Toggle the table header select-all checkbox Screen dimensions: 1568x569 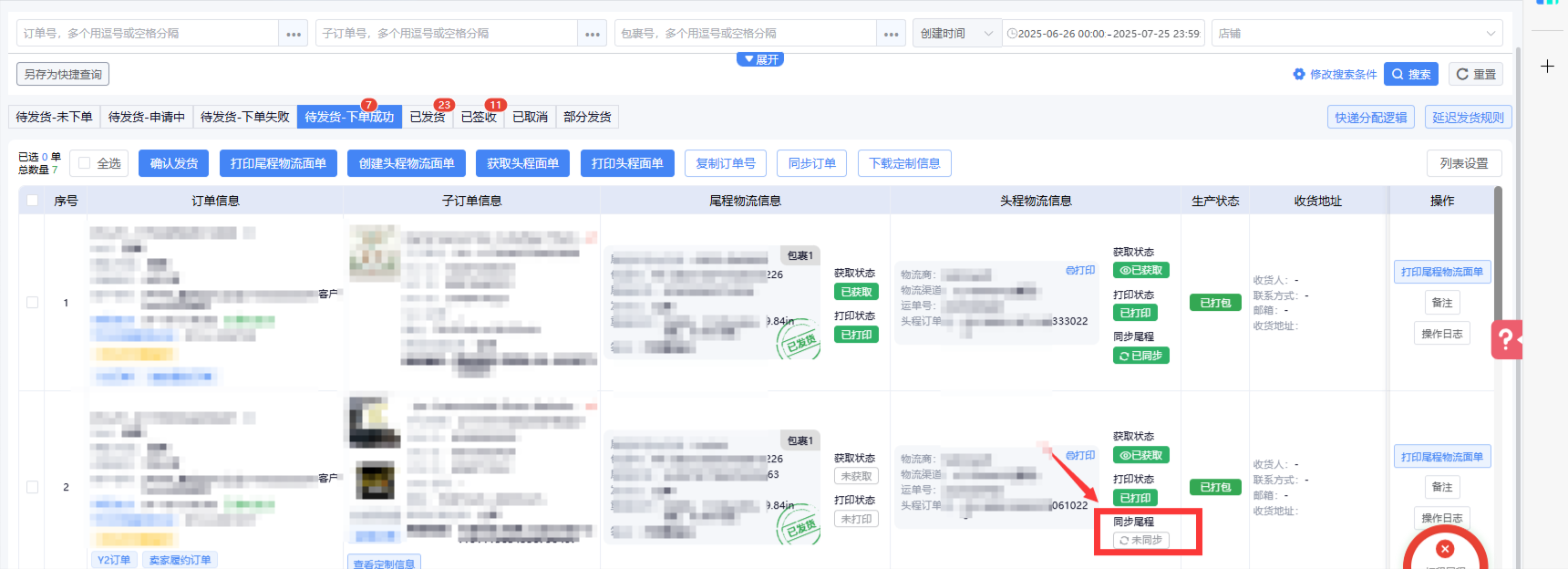pyautogui.click(x=33, y=201)
